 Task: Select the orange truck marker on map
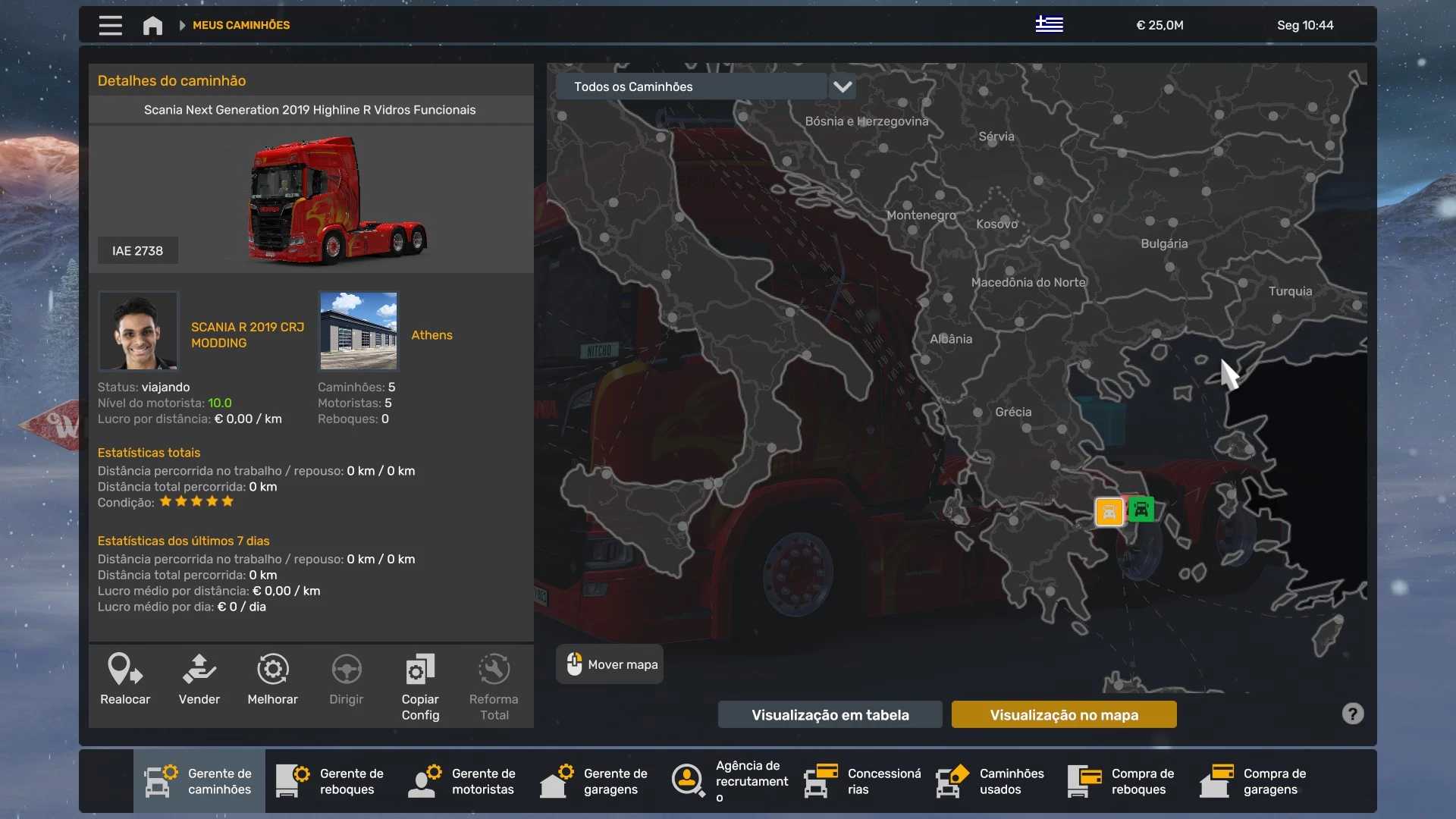pos(1109,512)
